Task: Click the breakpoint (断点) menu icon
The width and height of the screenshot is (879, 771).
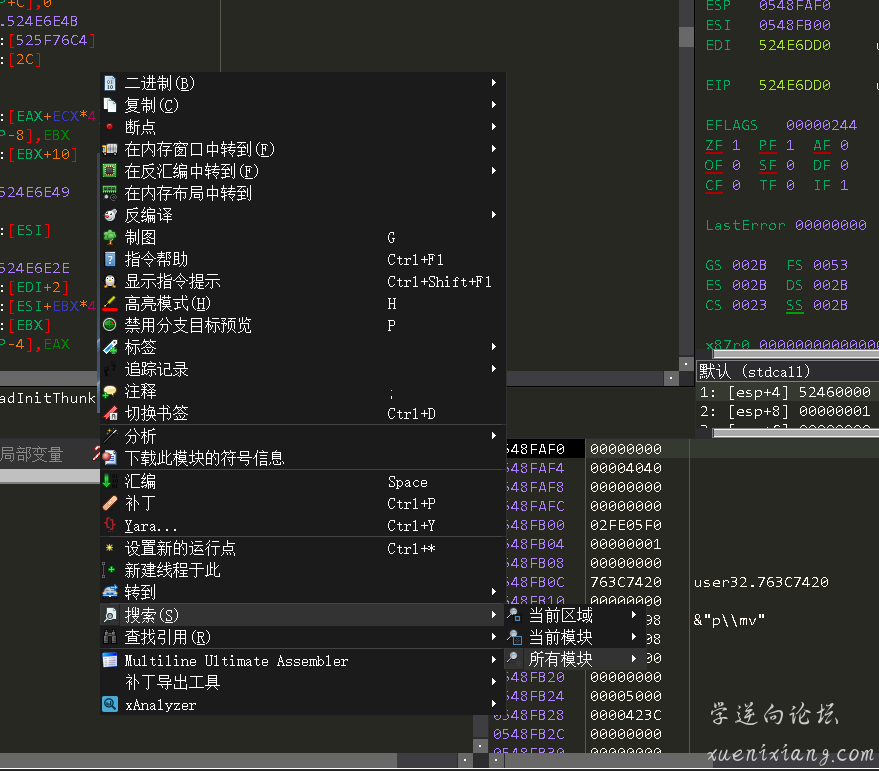Action: pyautogui.click(x=107, y=126)
